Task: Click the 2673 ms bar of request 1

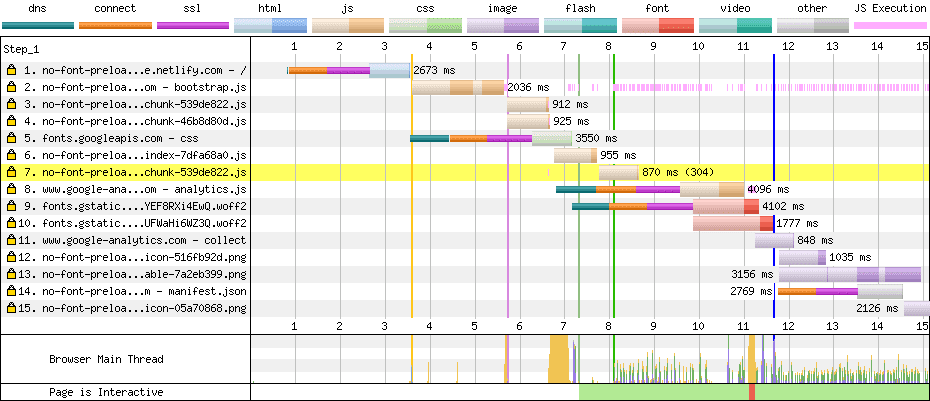Action: pos(349,70)
